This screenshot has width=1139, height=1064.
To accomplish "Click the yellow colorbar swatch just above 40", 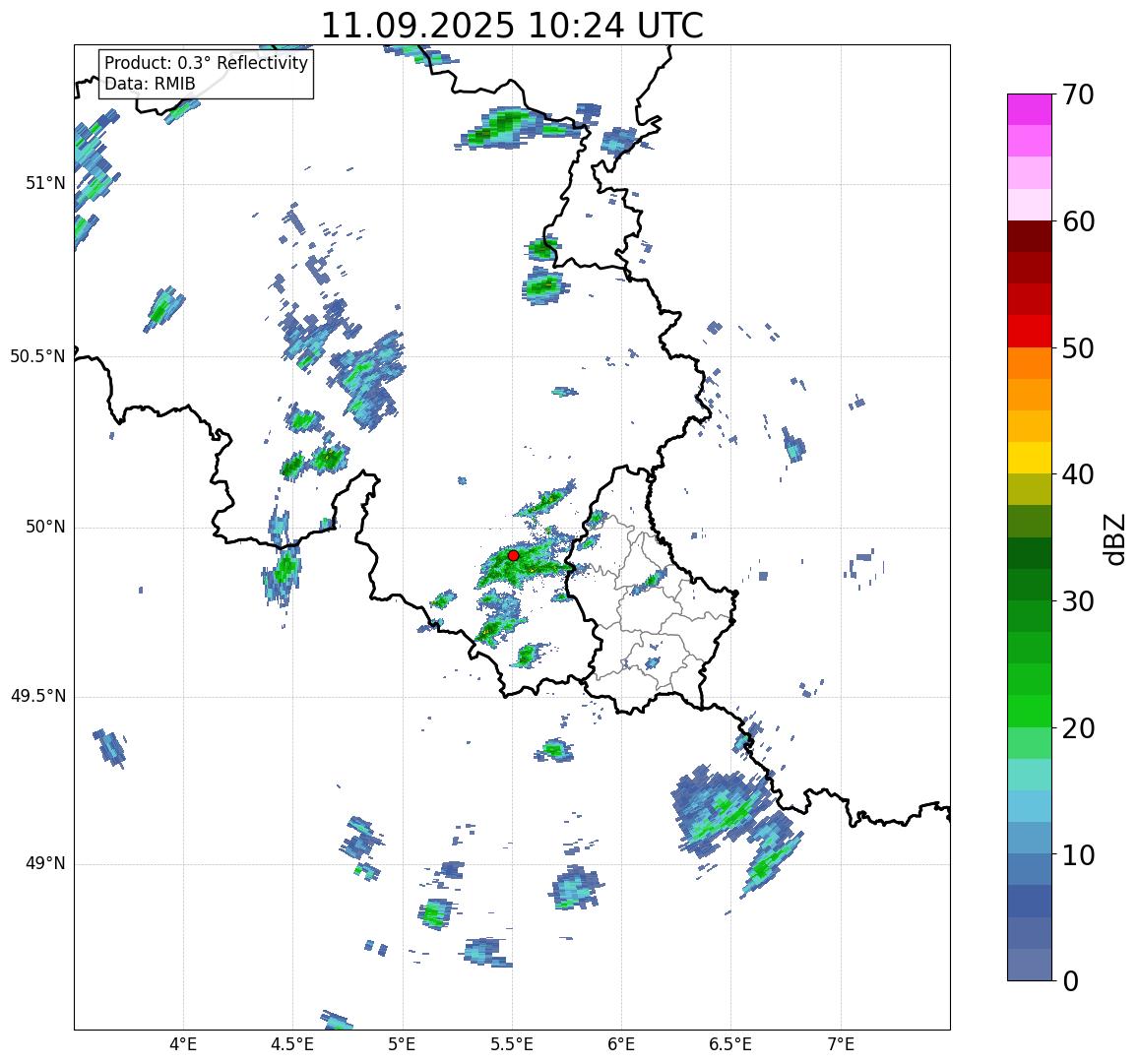I will click(x=1030, y=459).
